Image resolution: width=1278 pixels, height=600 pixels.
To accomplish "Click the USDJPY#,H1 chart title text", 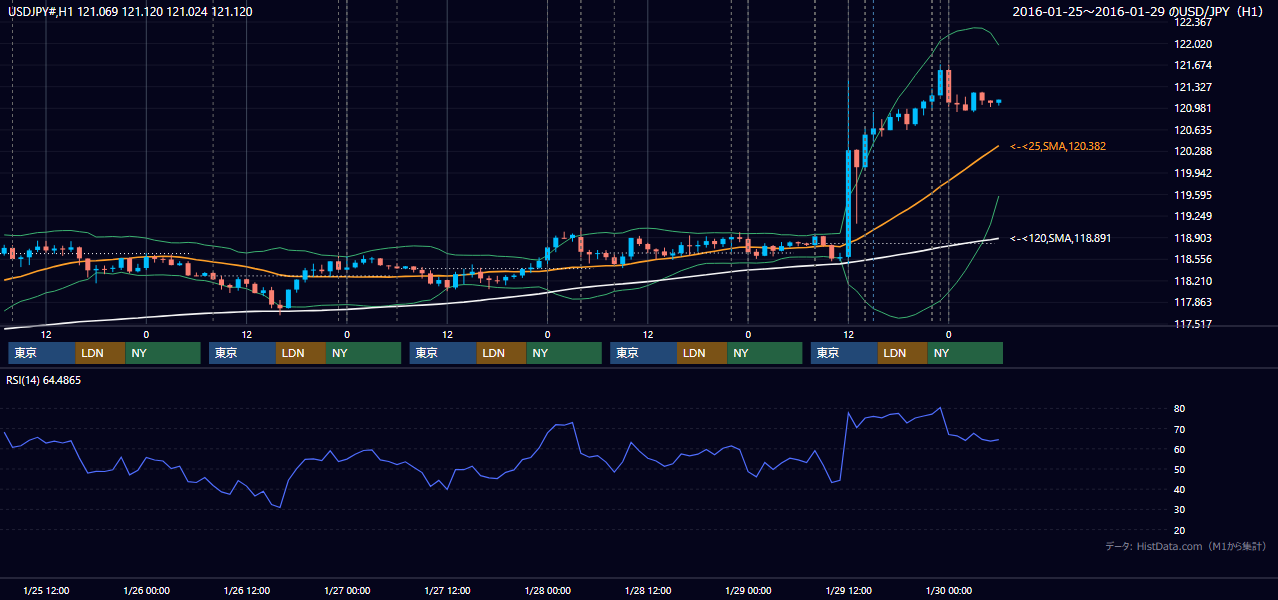I will click(x=130, y=11).
